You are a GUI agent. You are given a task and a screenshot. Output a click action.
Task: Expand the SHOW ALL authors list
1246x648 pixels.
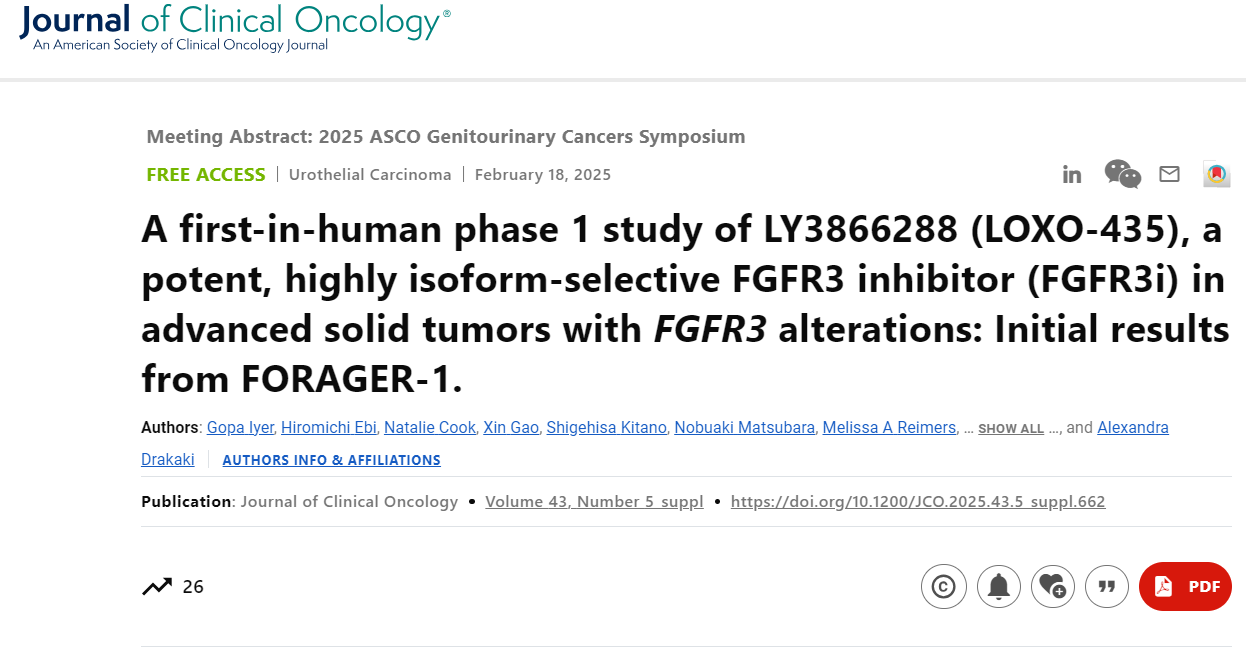pyautogui.click(x=1011, y=429)
